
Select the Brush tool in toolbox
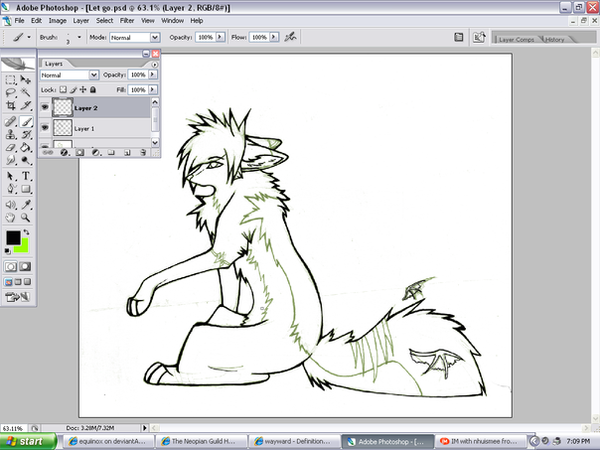pyautogui.click(x=27, y=119)
